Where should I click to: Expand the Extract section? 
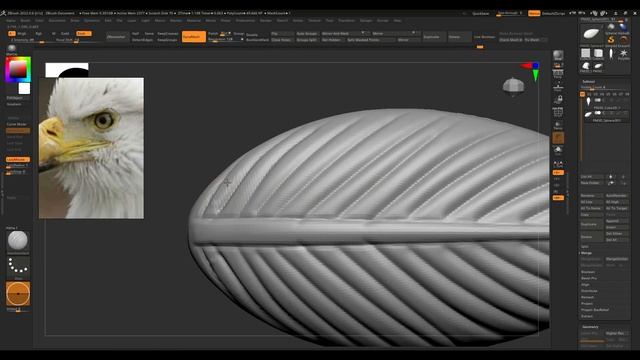point(587,316)
